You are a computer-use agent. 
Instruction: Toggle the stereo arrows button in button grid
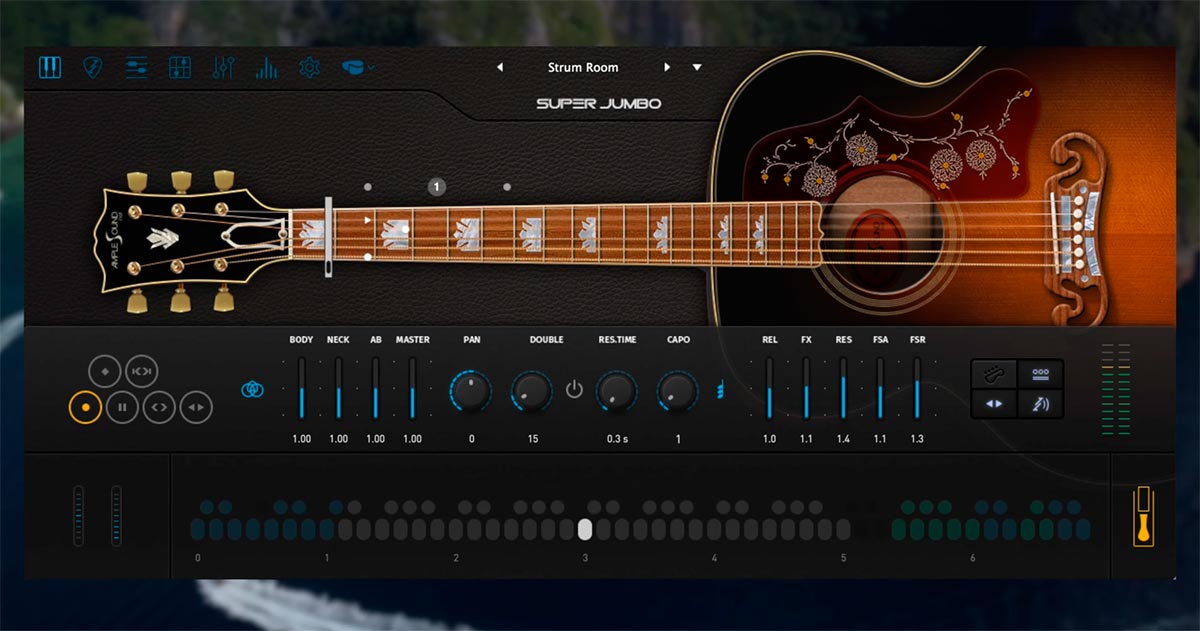[995, 404]
